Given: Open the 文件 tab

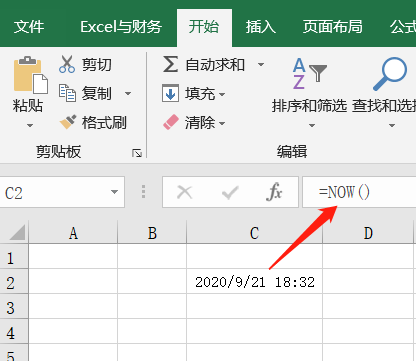Looking at the screenshot, I should point(29,27).
